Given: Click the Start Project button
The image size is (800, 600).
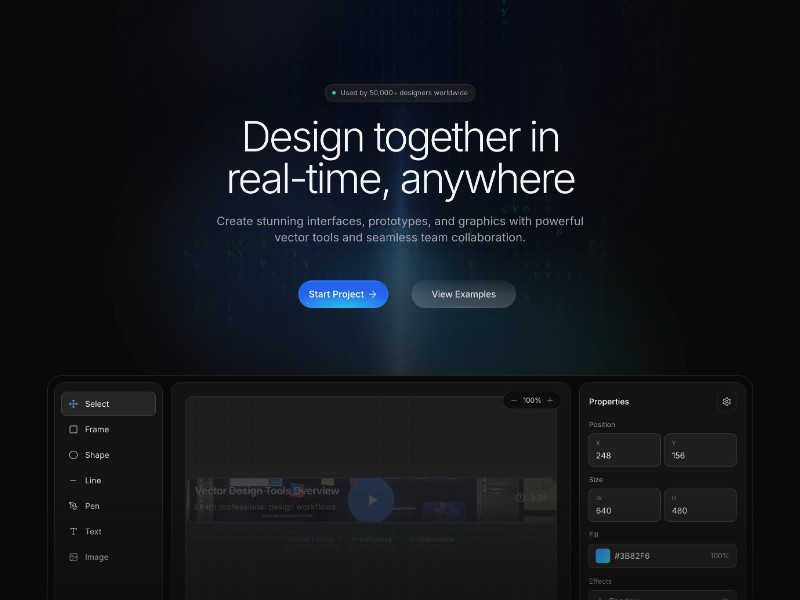Looking at the screenshot, I should (x=343, y=294).
